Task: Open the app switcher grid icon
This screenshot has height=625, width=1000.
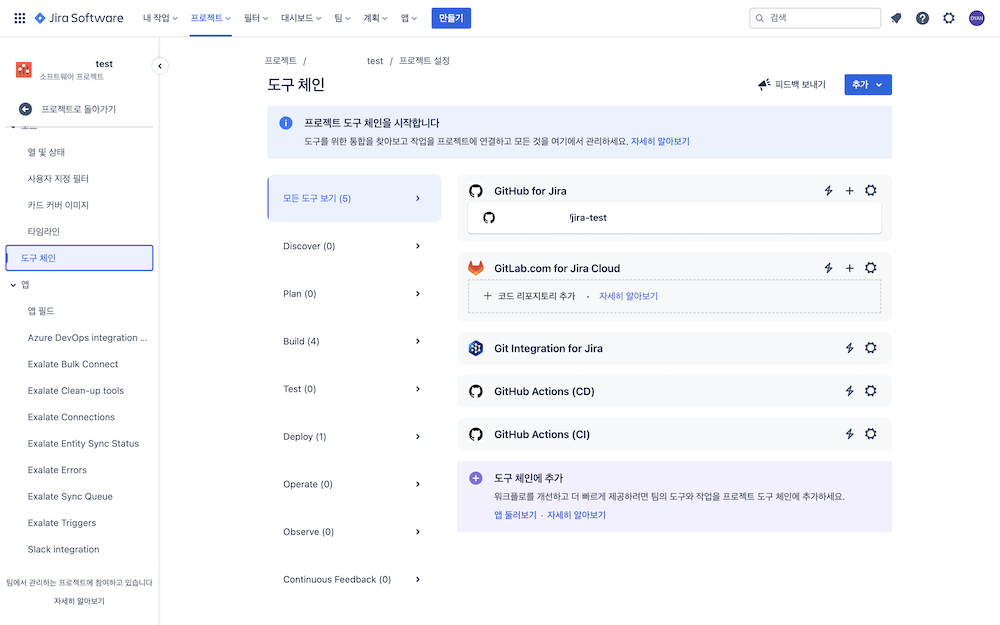Action: pos(20,18)
